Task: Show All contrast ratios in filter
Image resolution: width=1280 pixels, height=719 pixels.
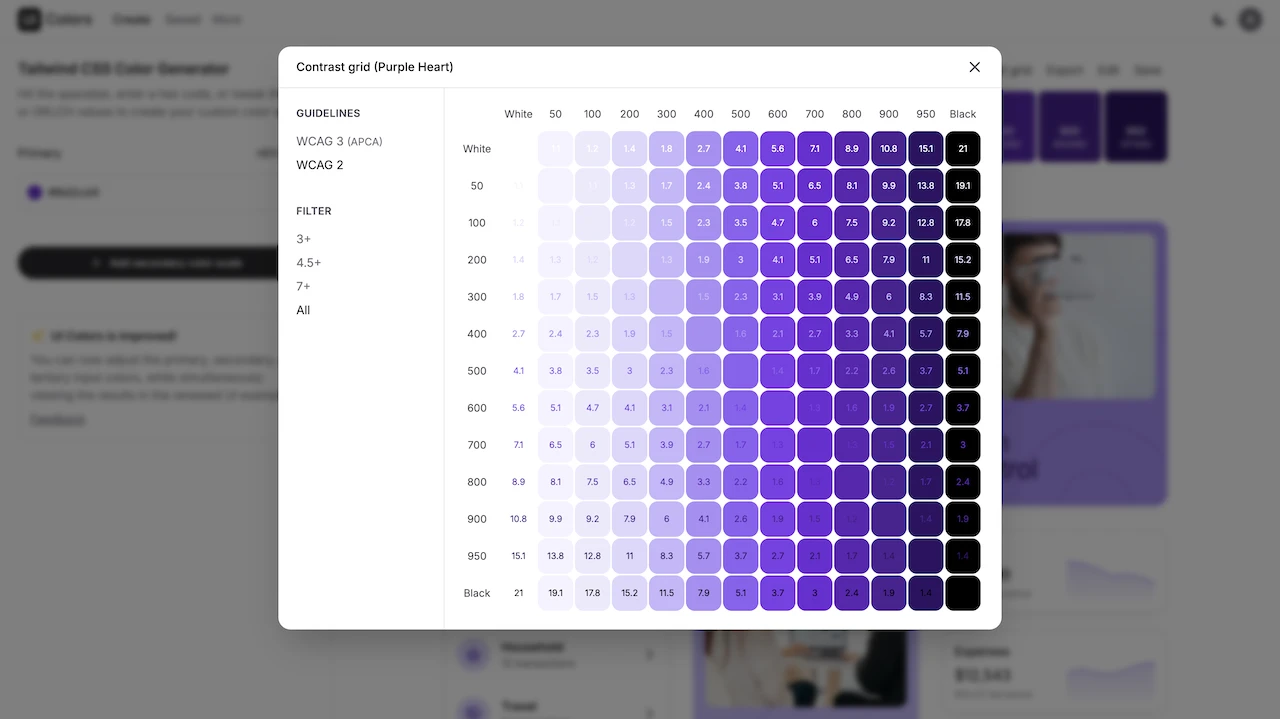Action: point(303,310)
